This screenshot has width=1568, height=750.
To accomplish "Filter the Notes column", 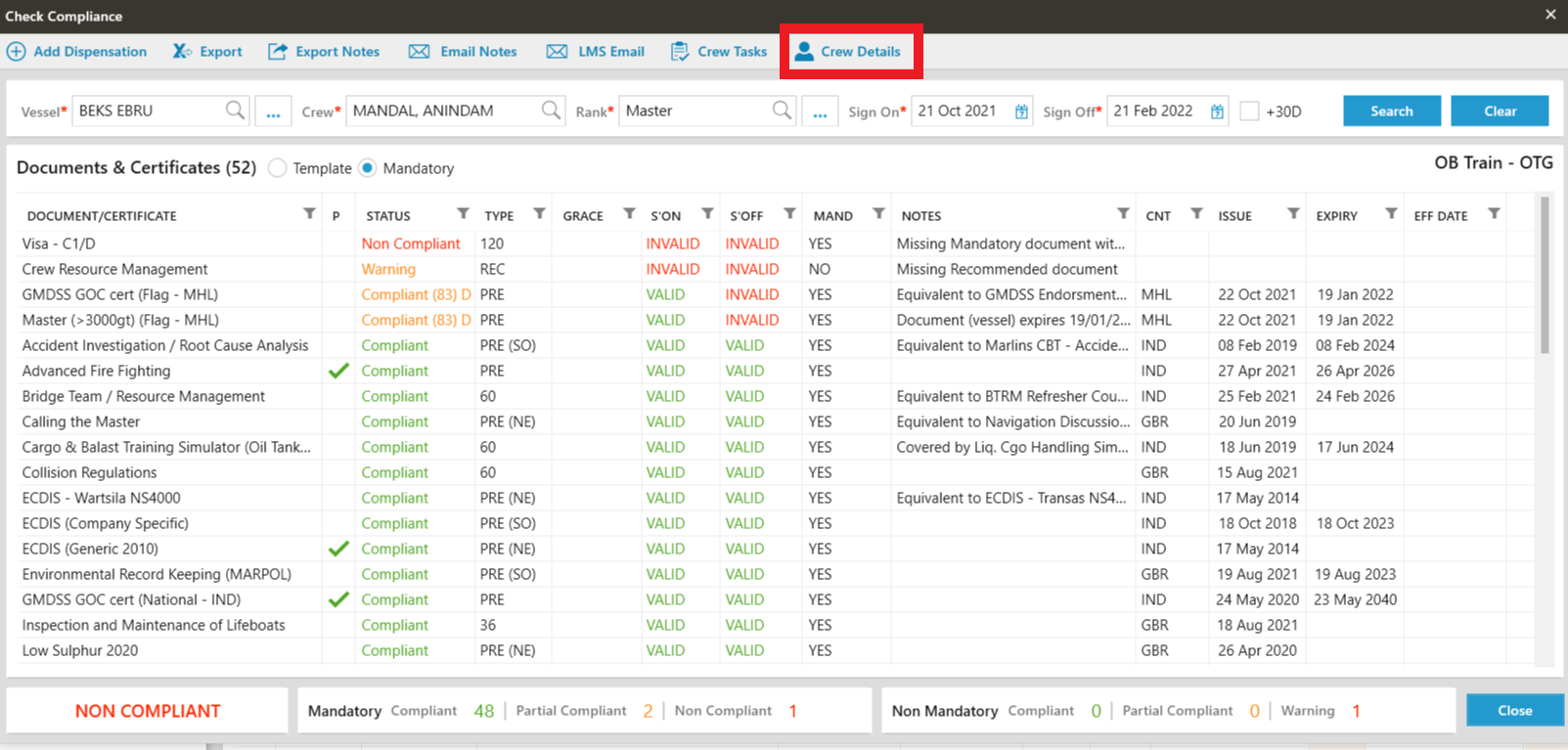I will [1123, 214].
